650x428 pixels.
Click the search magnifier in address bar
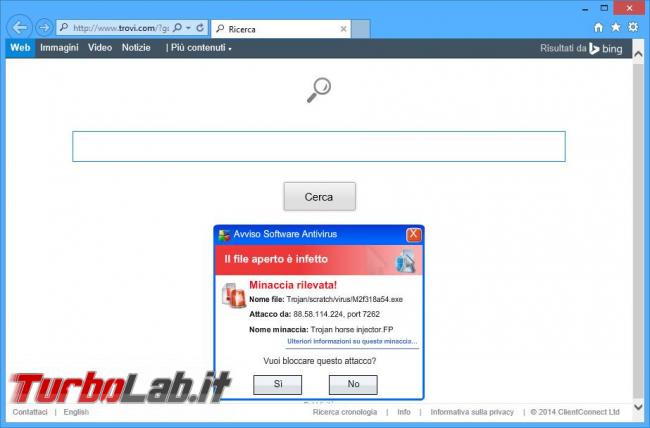pos(177,28)
